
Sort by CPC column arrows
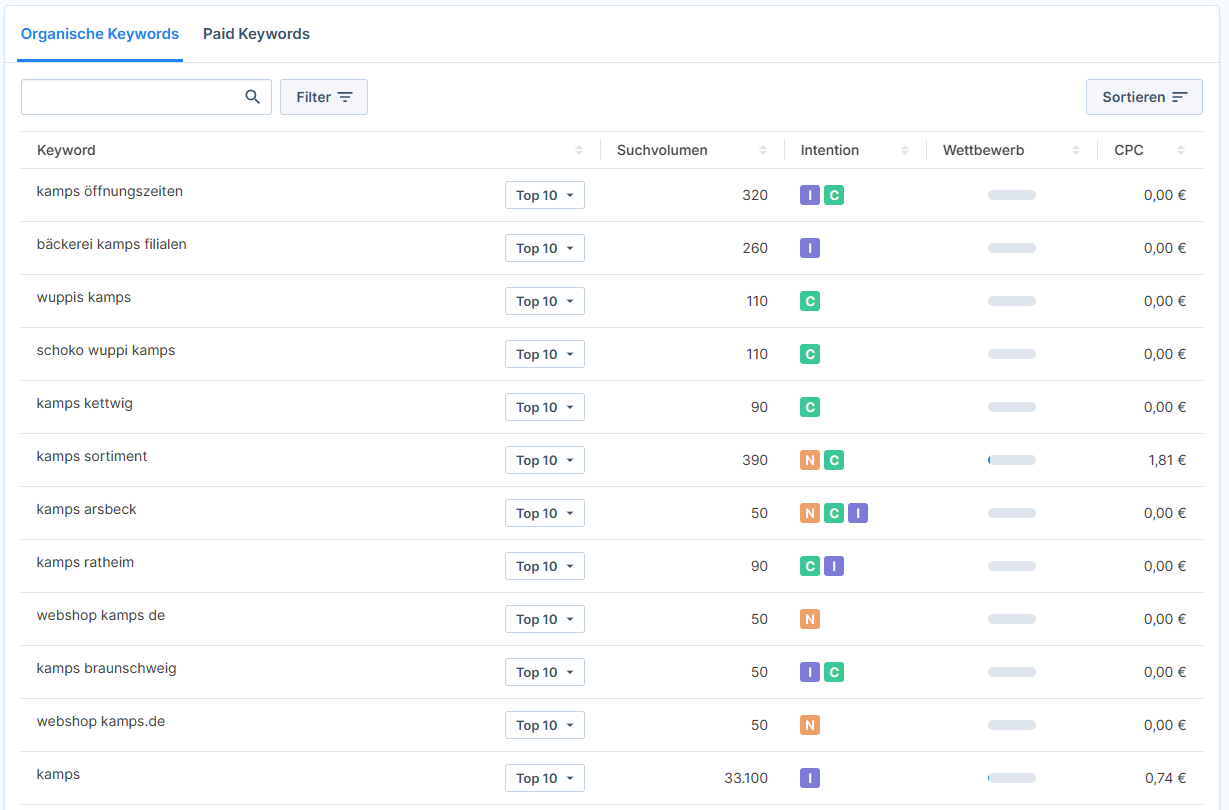click(1181, 150)
